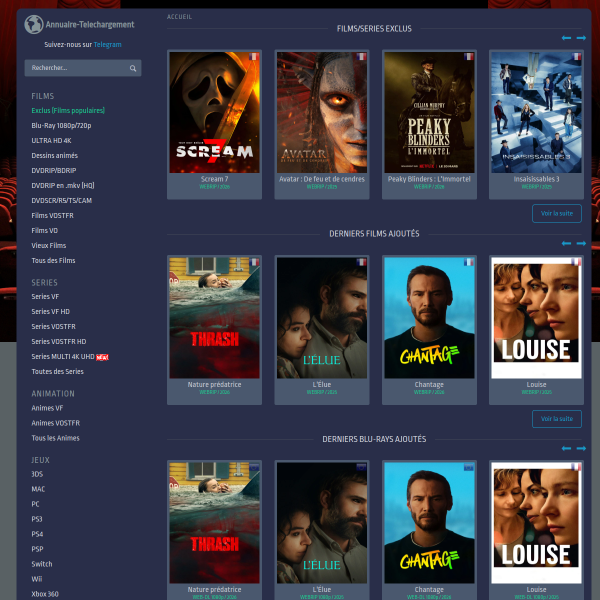Click next arrow in Films/Series Exclus carousel
600x600 pixels.
point(581,38)
